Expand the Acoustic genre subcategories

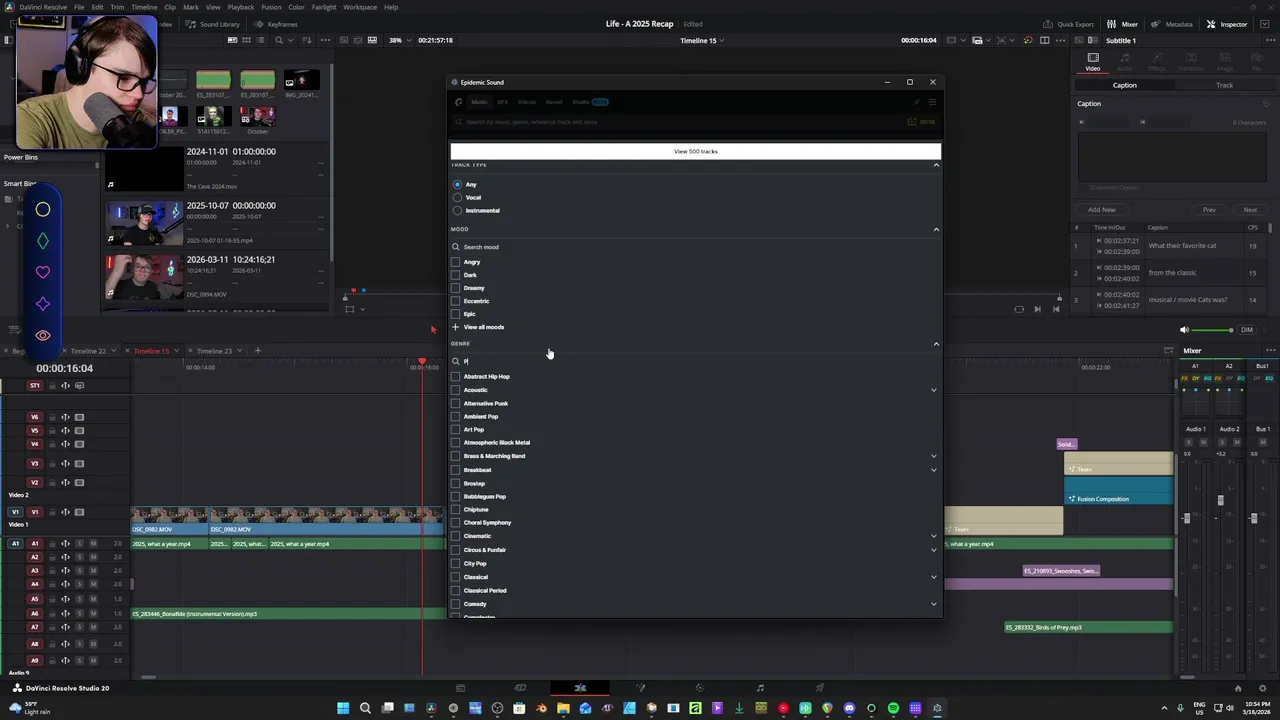tap(934, 390)
